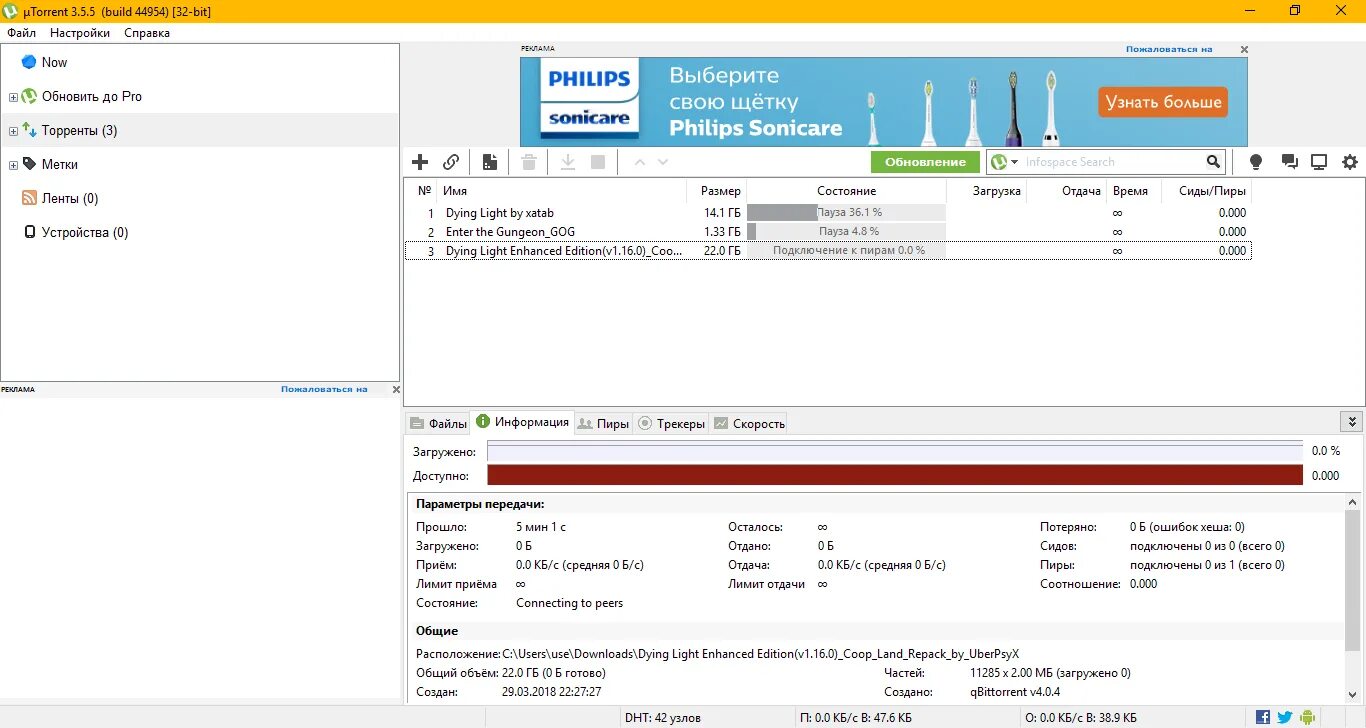
Task: Select the Enter the Gungeon_GOG torrent
Action: coord(828,232)
